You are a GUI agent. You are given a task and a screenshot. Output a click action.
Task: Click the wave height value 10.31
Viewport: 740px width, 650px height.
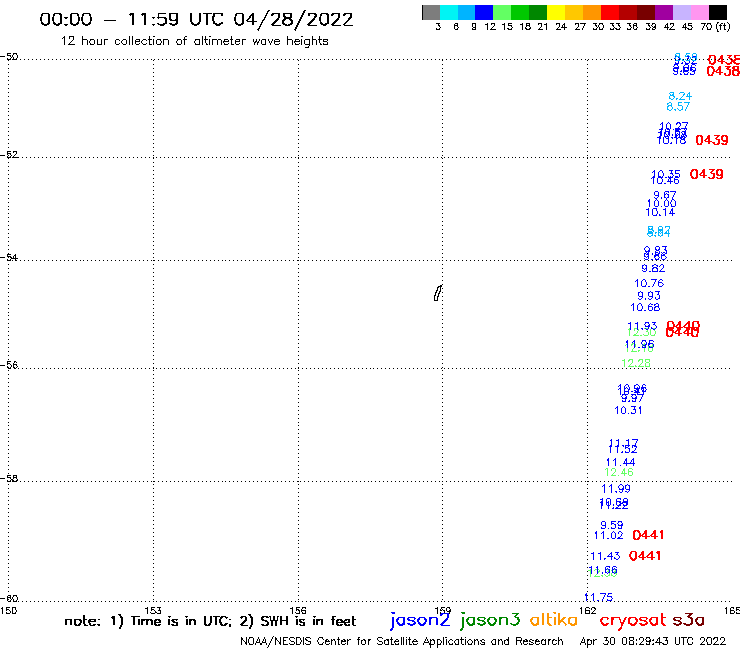tap(628, 410)
